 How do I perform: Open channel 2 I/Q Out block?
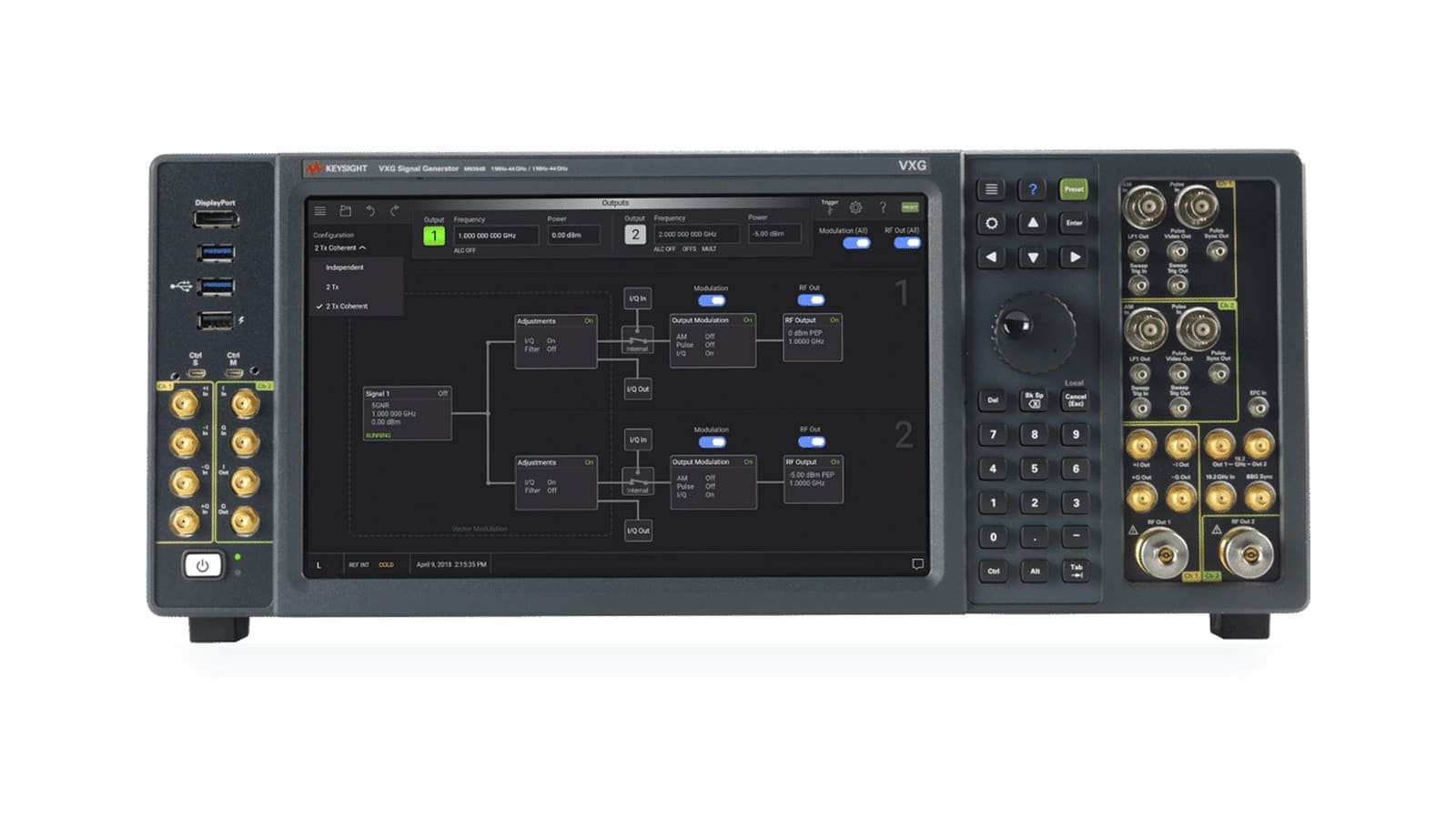(x=638, y=531)
